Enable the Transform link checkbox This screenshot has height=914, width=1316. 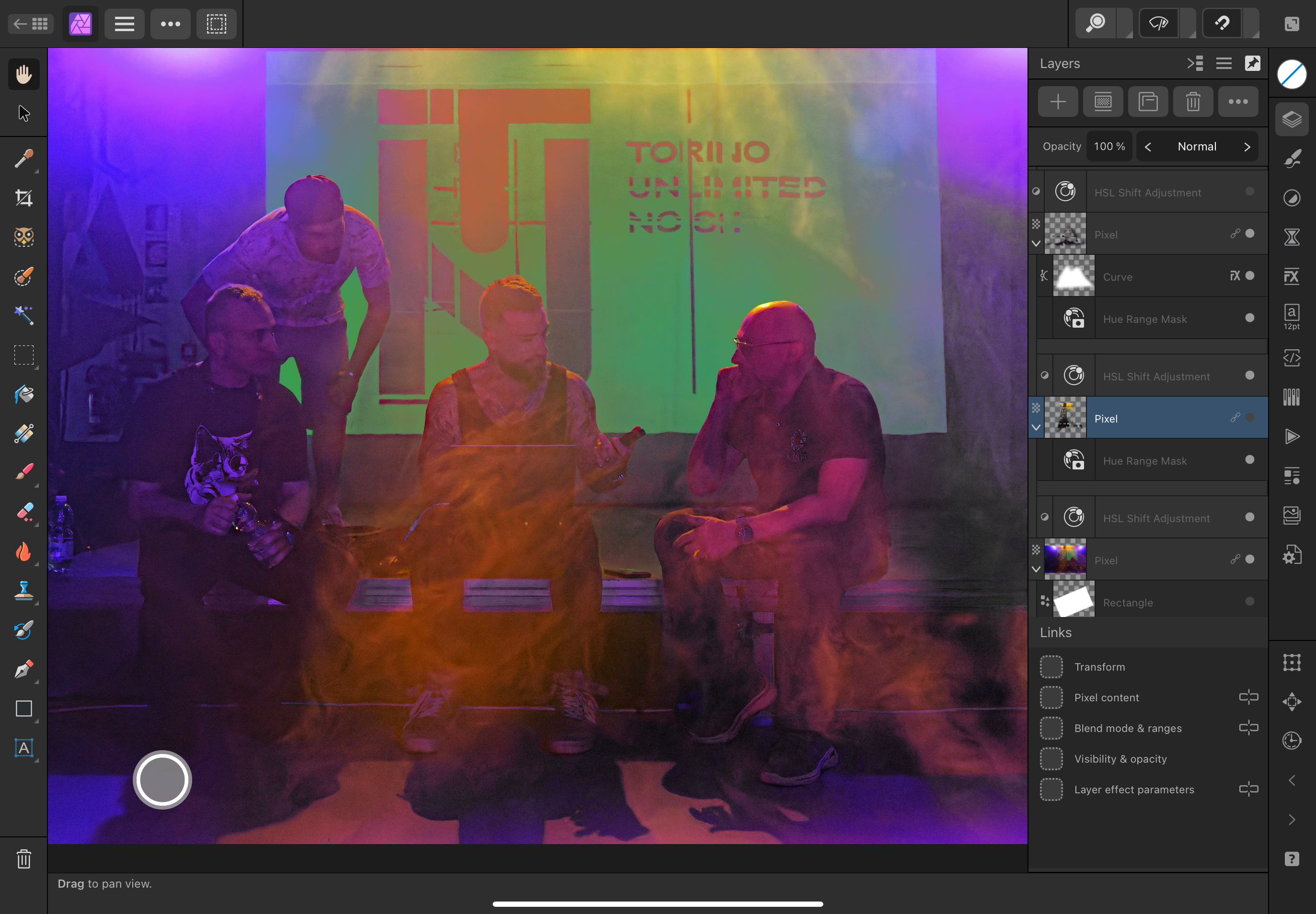(1051, 667)
